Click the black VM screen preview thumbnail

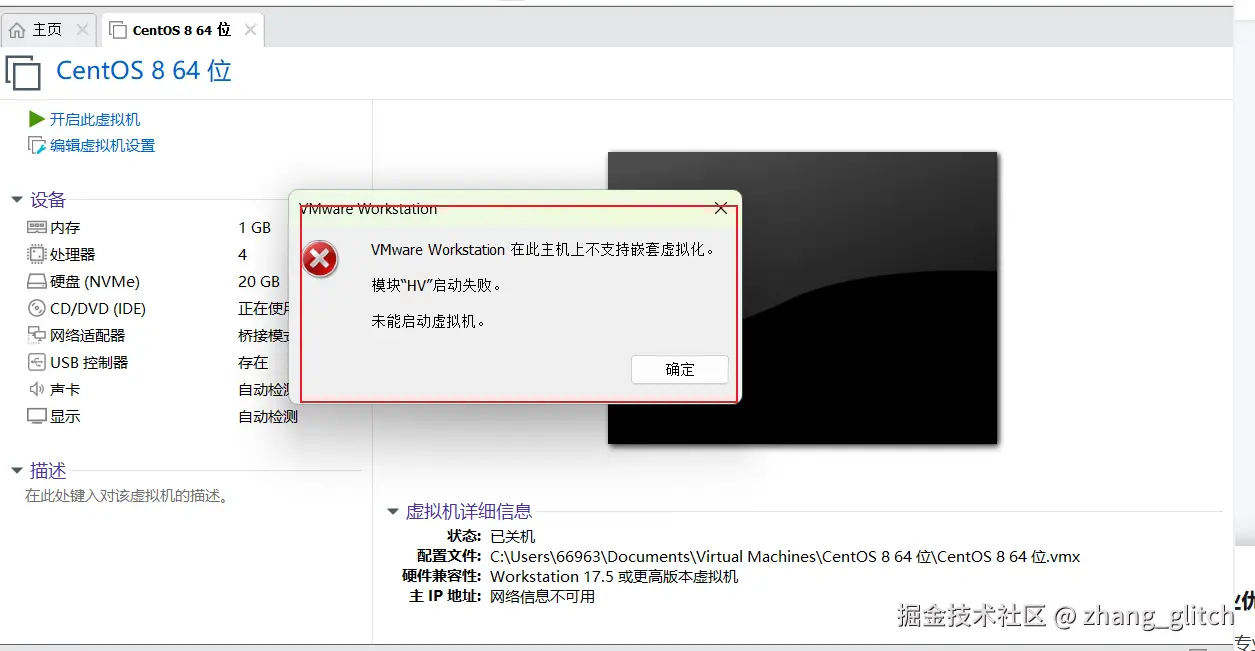click(802, 297)
